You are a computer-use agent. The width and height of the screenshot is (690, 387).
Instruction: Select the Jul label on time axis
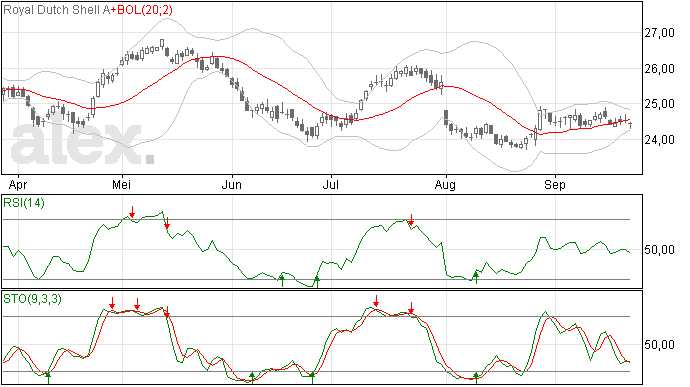click(x=330, y=184)
